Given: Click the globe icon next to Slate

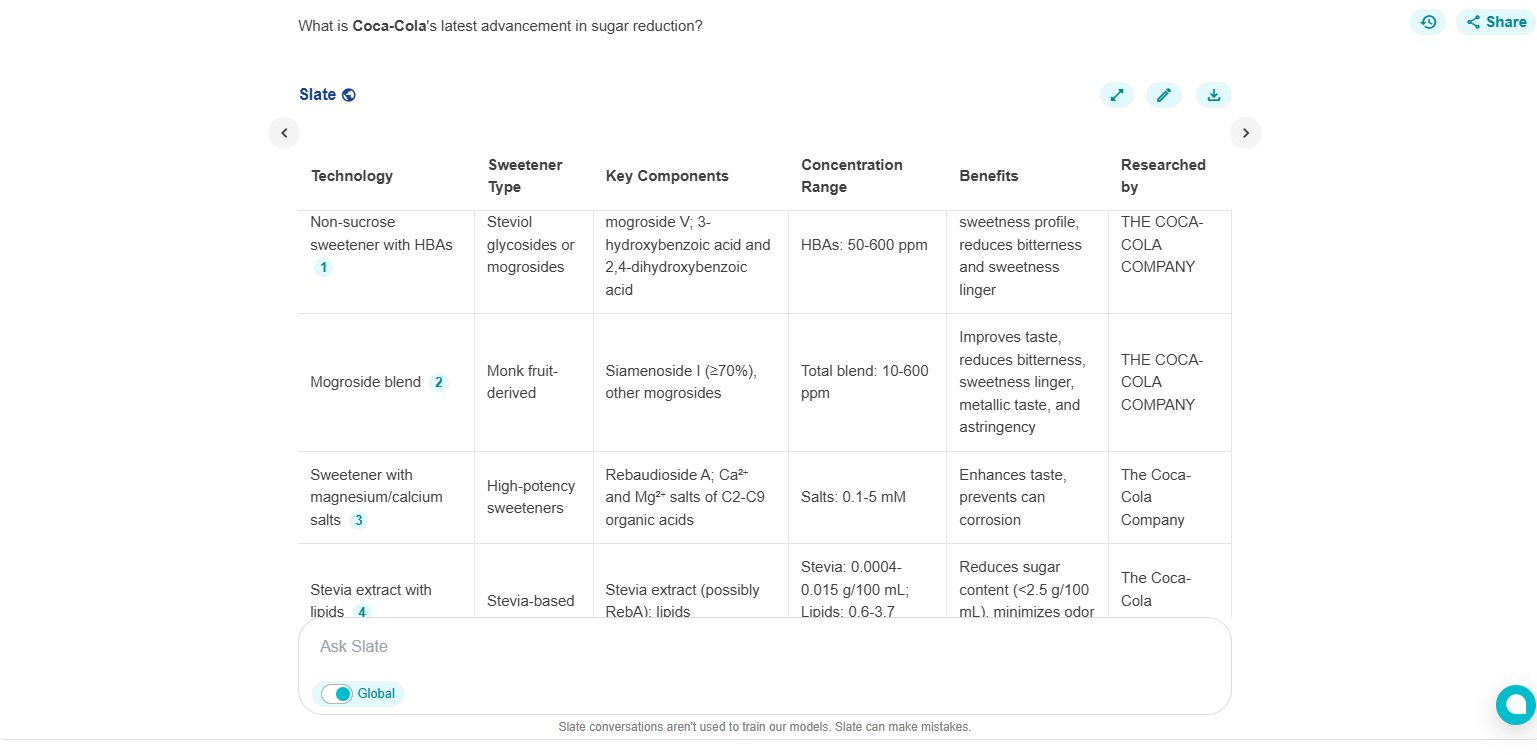Looking at the screenshot, I should pyautogui.click(x=348, y=94).
